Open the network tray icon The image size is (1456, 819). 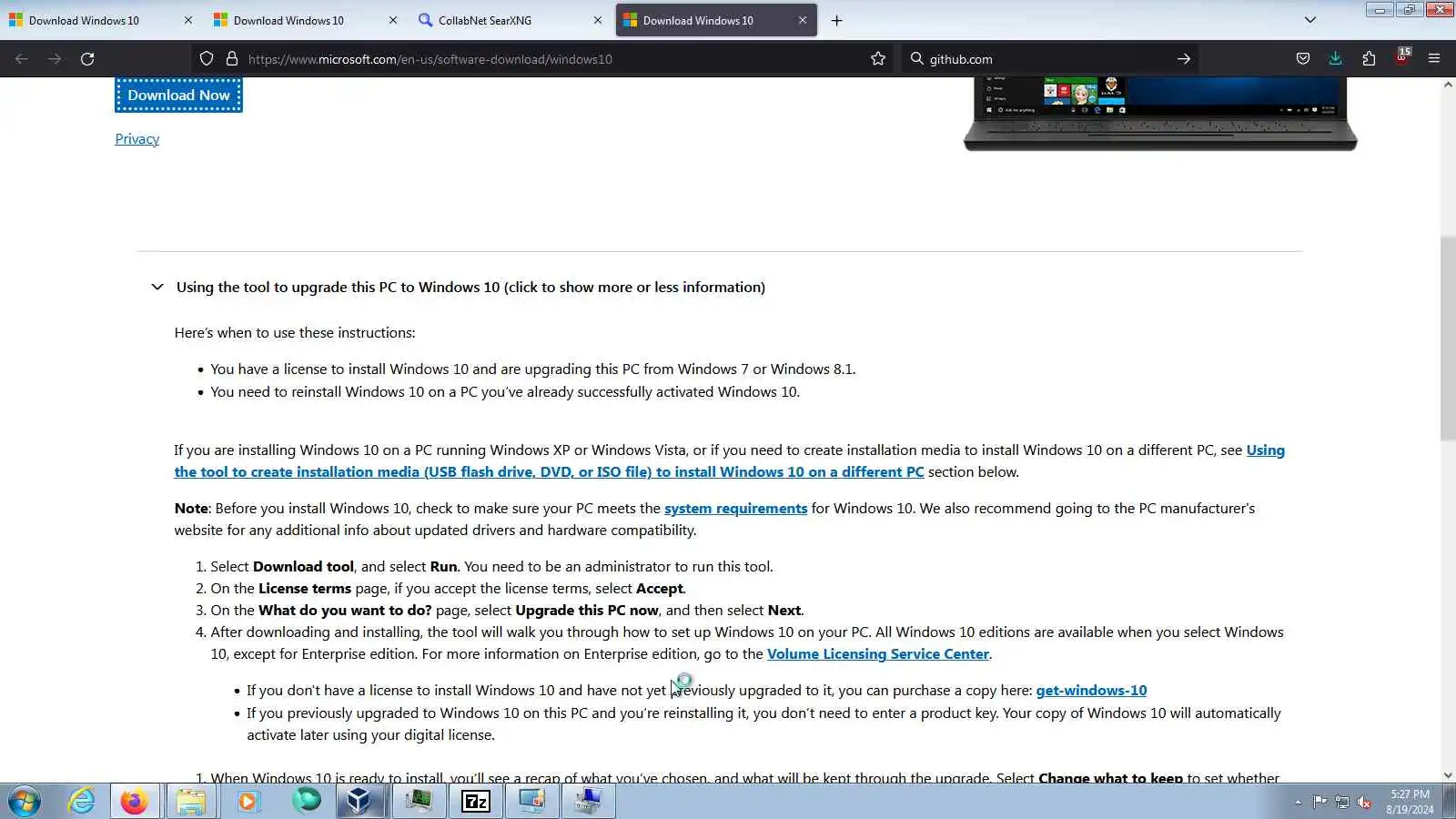point(1342,802)
